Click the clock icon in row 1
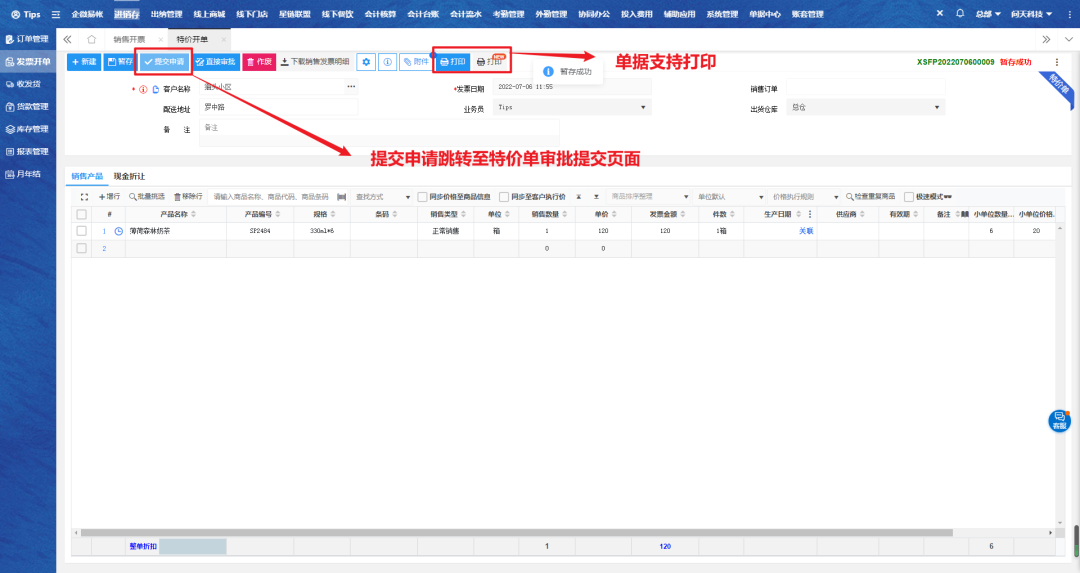 click(x=119, y=231)
